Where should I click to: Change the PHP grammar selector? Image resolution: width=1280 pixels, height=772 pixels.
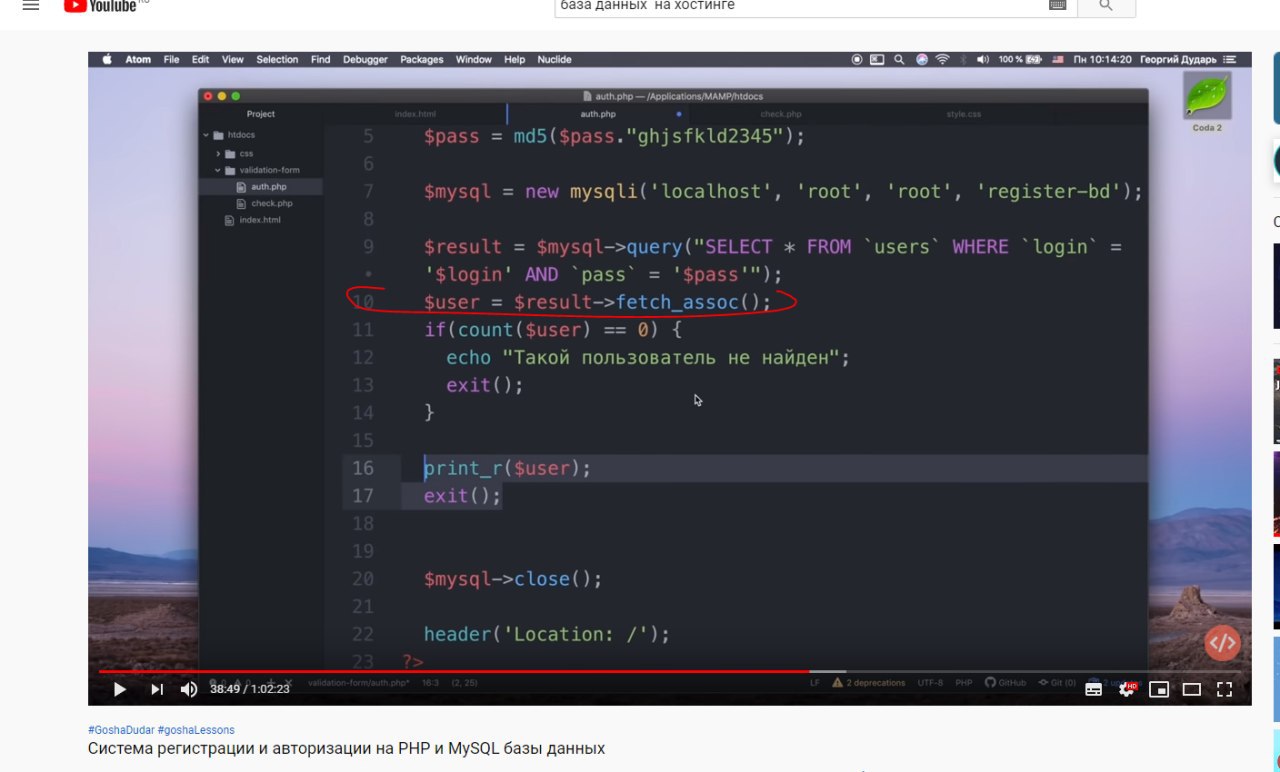[964, 683]
